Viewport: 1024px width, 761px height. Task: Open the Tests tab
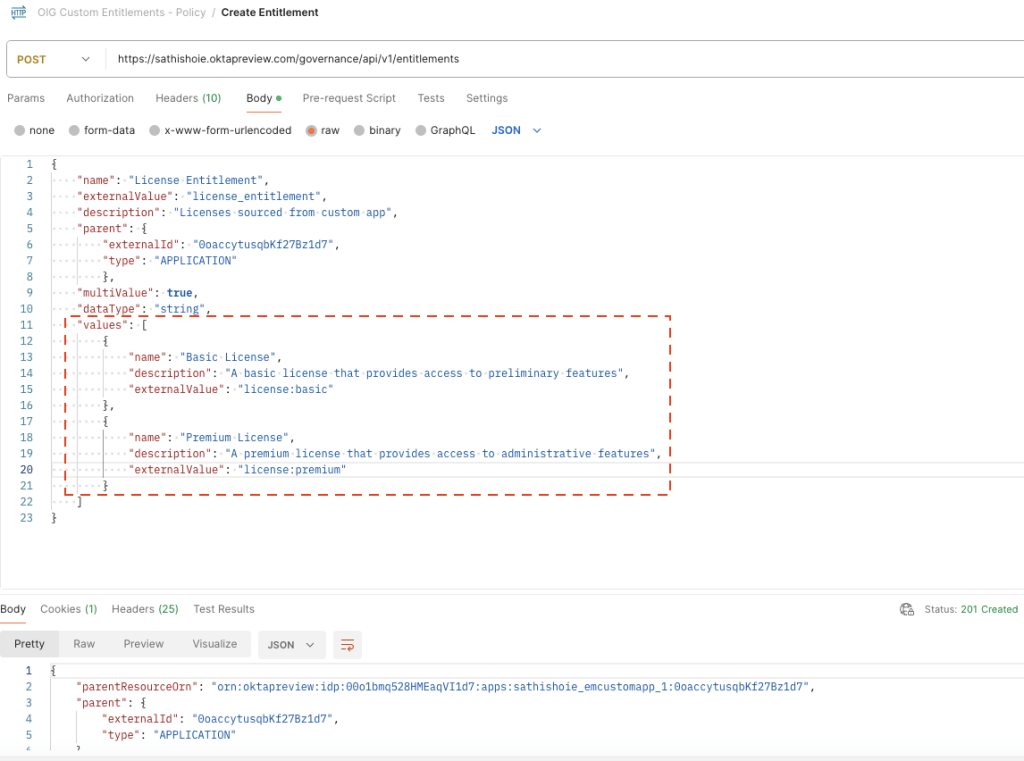[431, 98]
